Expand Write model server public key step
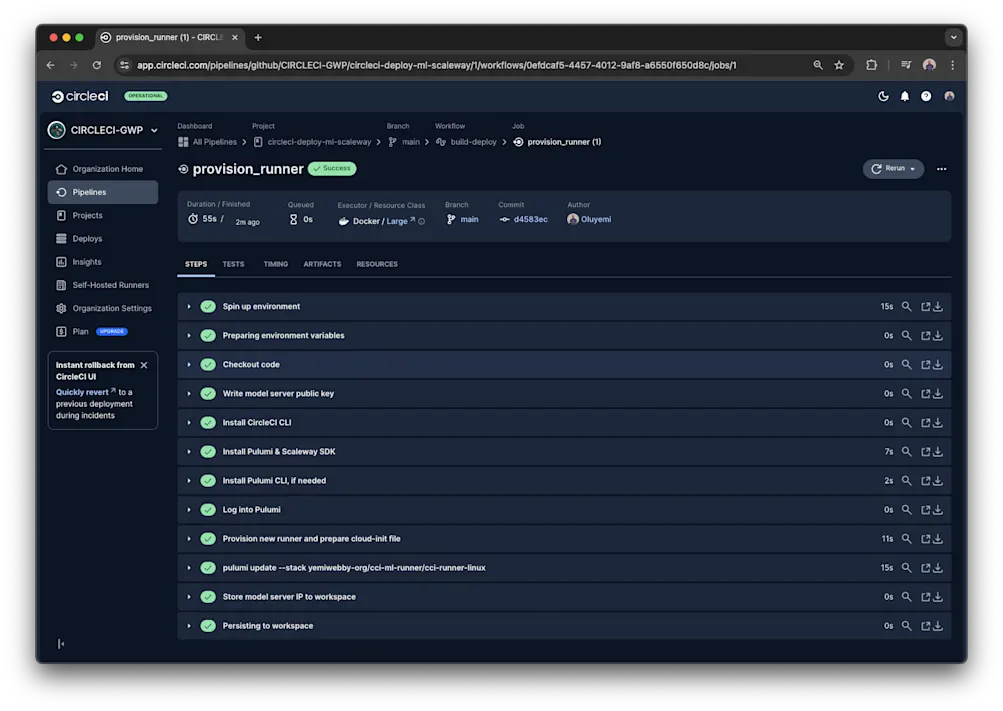1003x711 pixels. pyautogui.click(x=189, y=394)
